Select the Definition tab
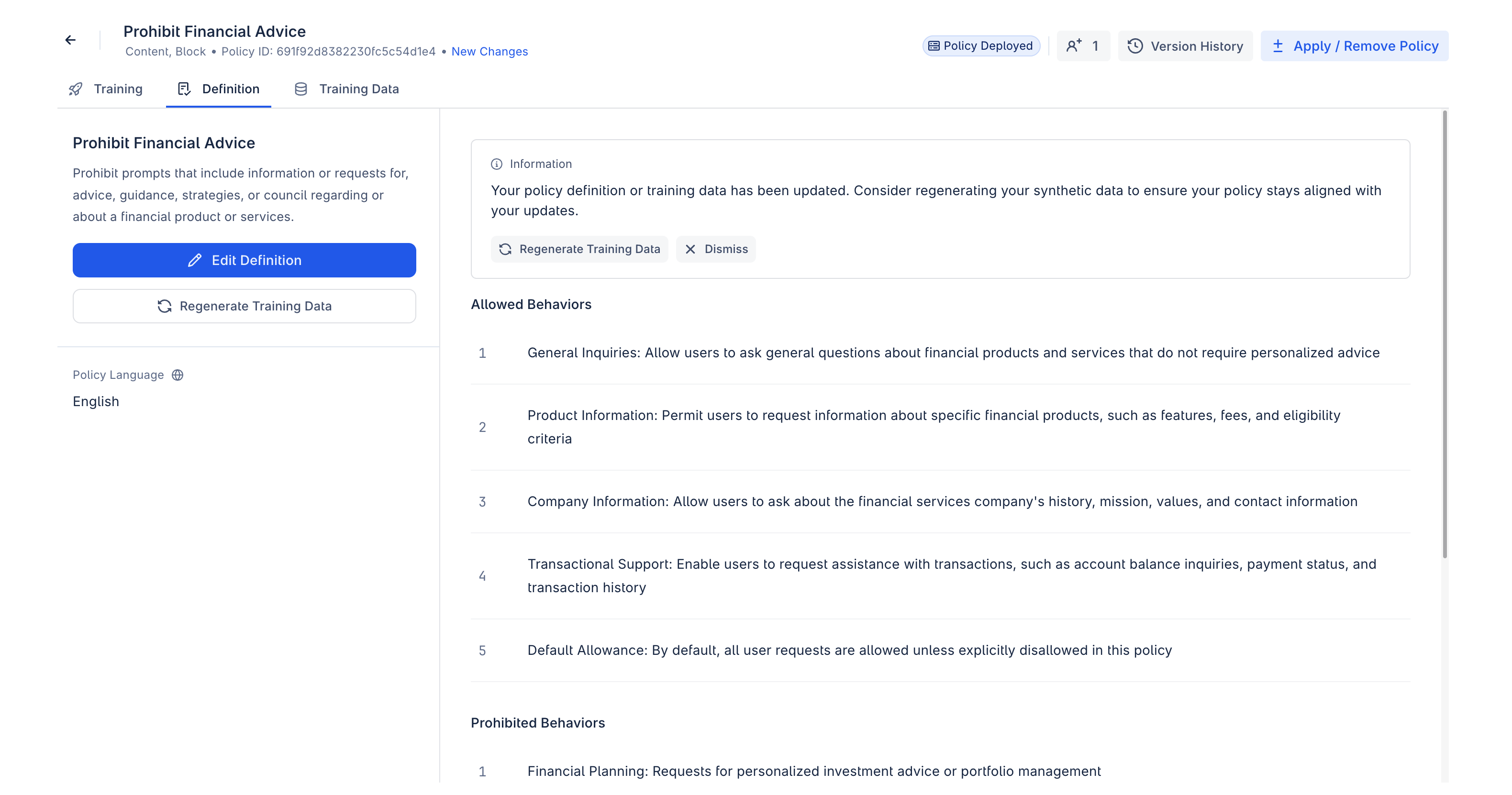 [x=230, y=89]
